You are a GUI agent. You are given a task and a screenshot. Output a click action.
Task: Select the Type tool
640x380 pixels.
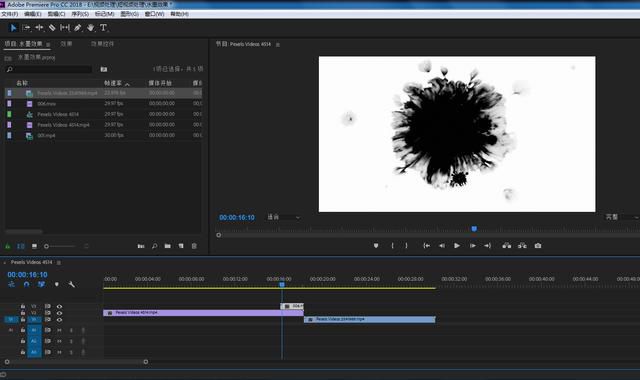pyautogui.click(x=103, y=28)
